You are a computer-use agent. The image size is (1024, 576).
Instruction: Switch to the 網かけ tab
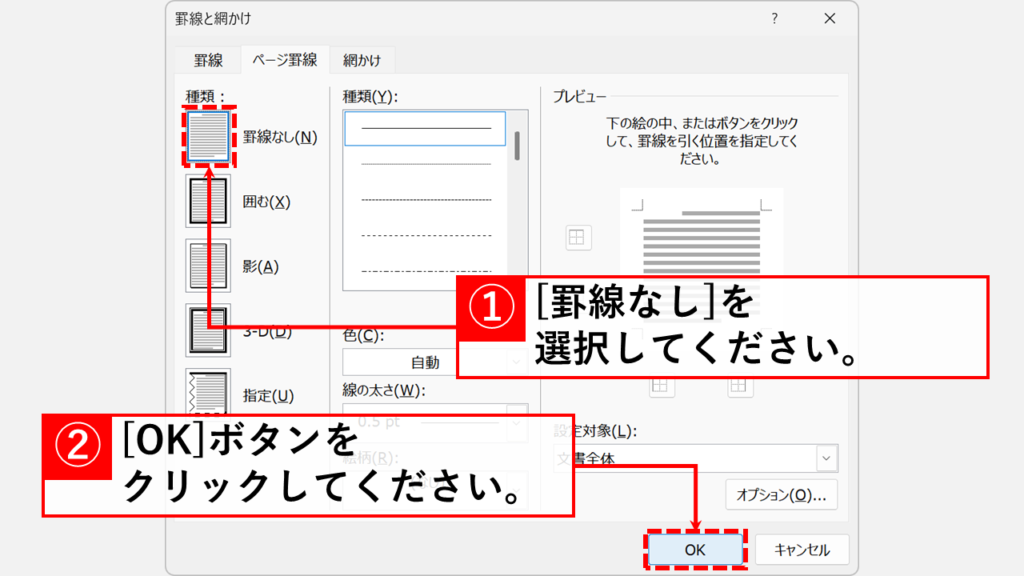point(362,60)
